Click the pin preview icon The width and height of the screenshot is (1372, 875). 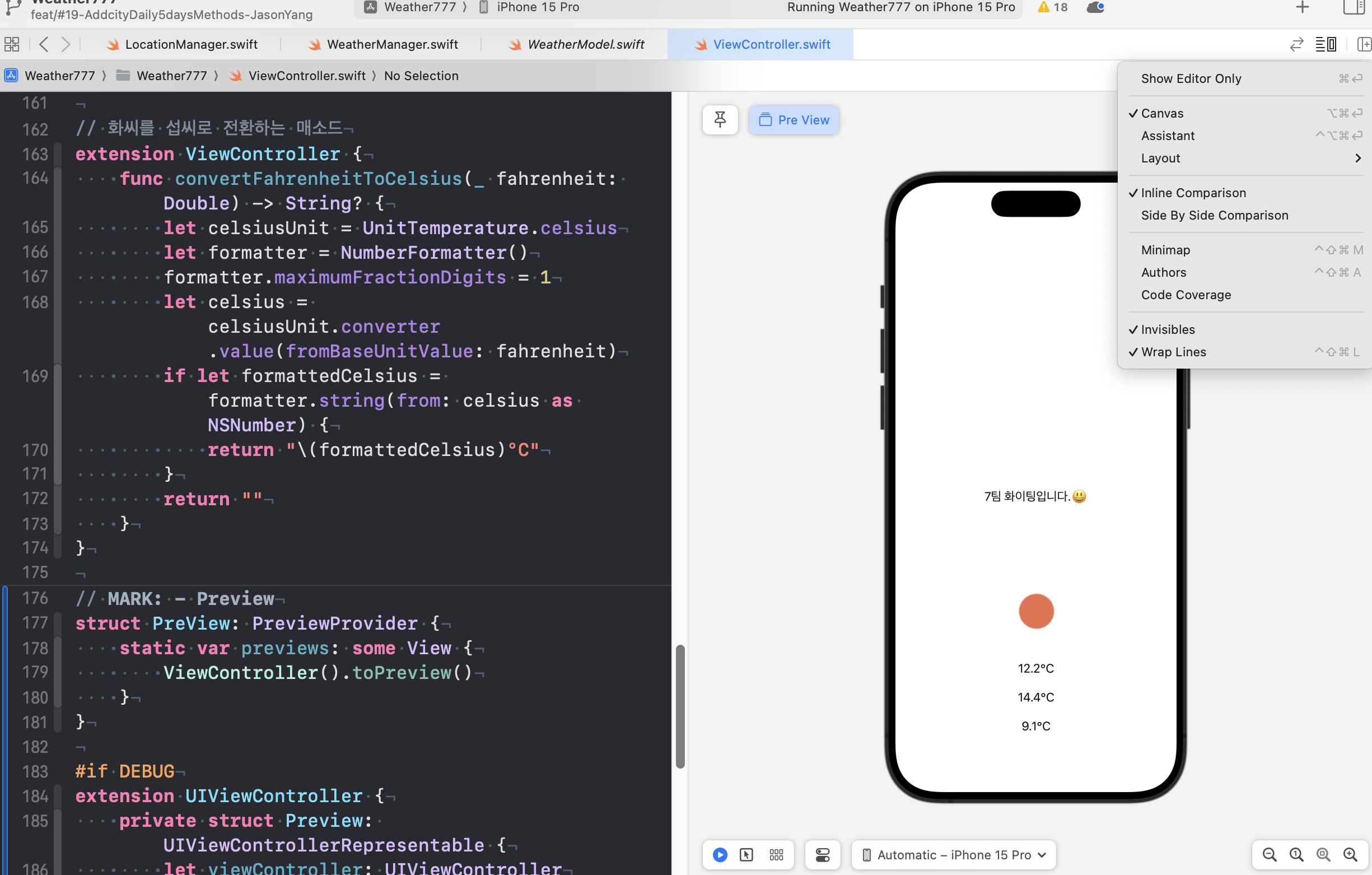coord(720,120)
